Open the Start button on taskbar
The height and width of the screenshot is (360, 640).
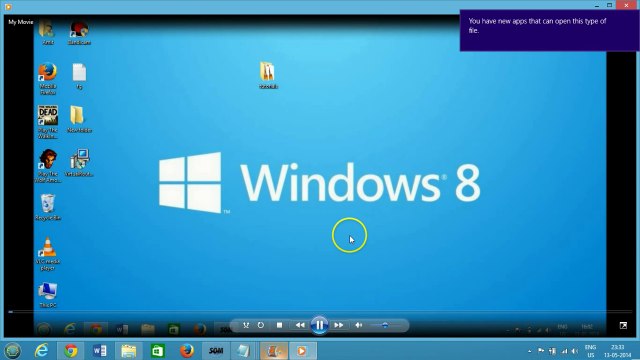pos(13,351)
